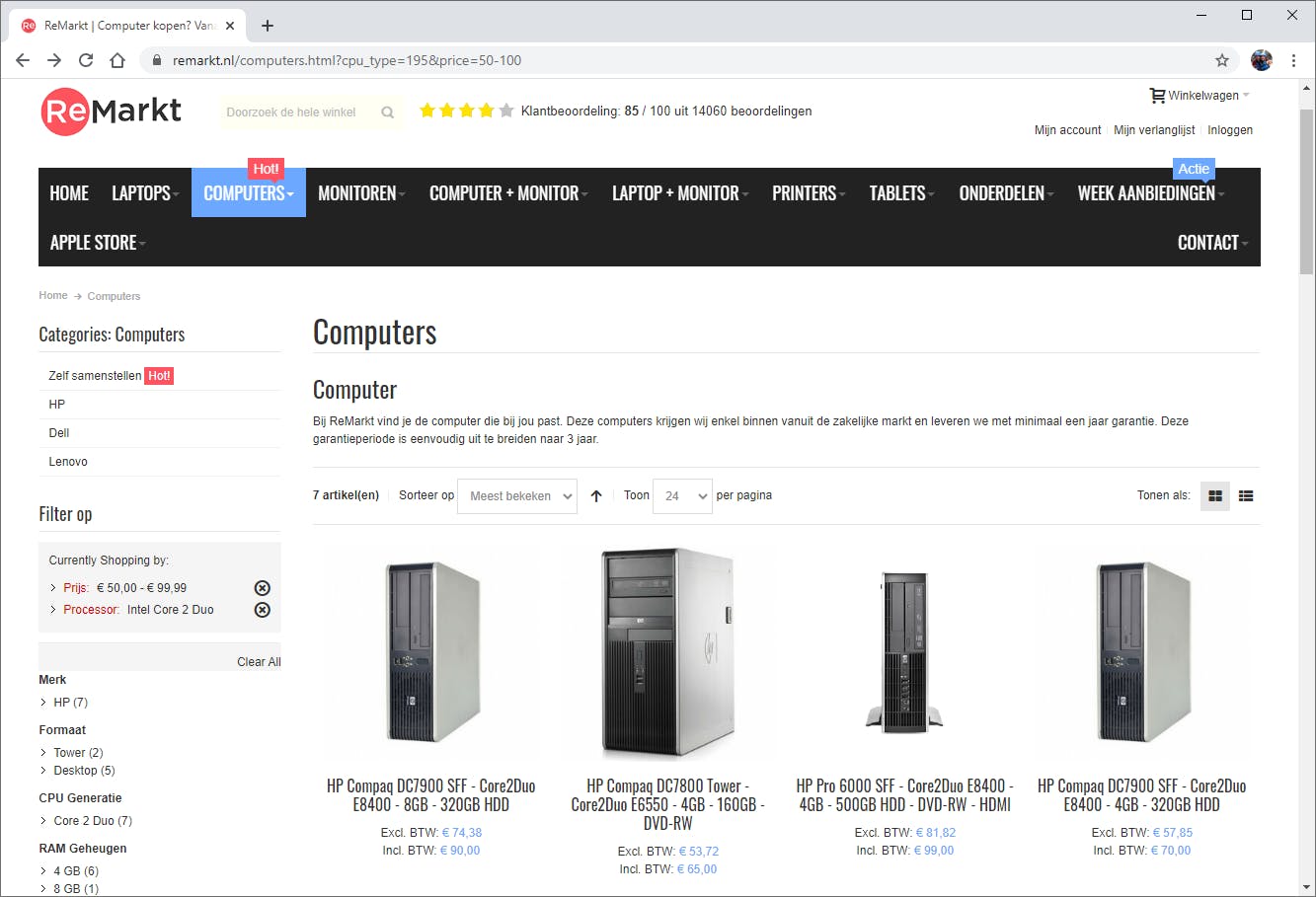Image resolution: width=1316 pixels, height=897 pixels.
Task: Bookmark this page with the star
Action: [x=1222, y=60]
